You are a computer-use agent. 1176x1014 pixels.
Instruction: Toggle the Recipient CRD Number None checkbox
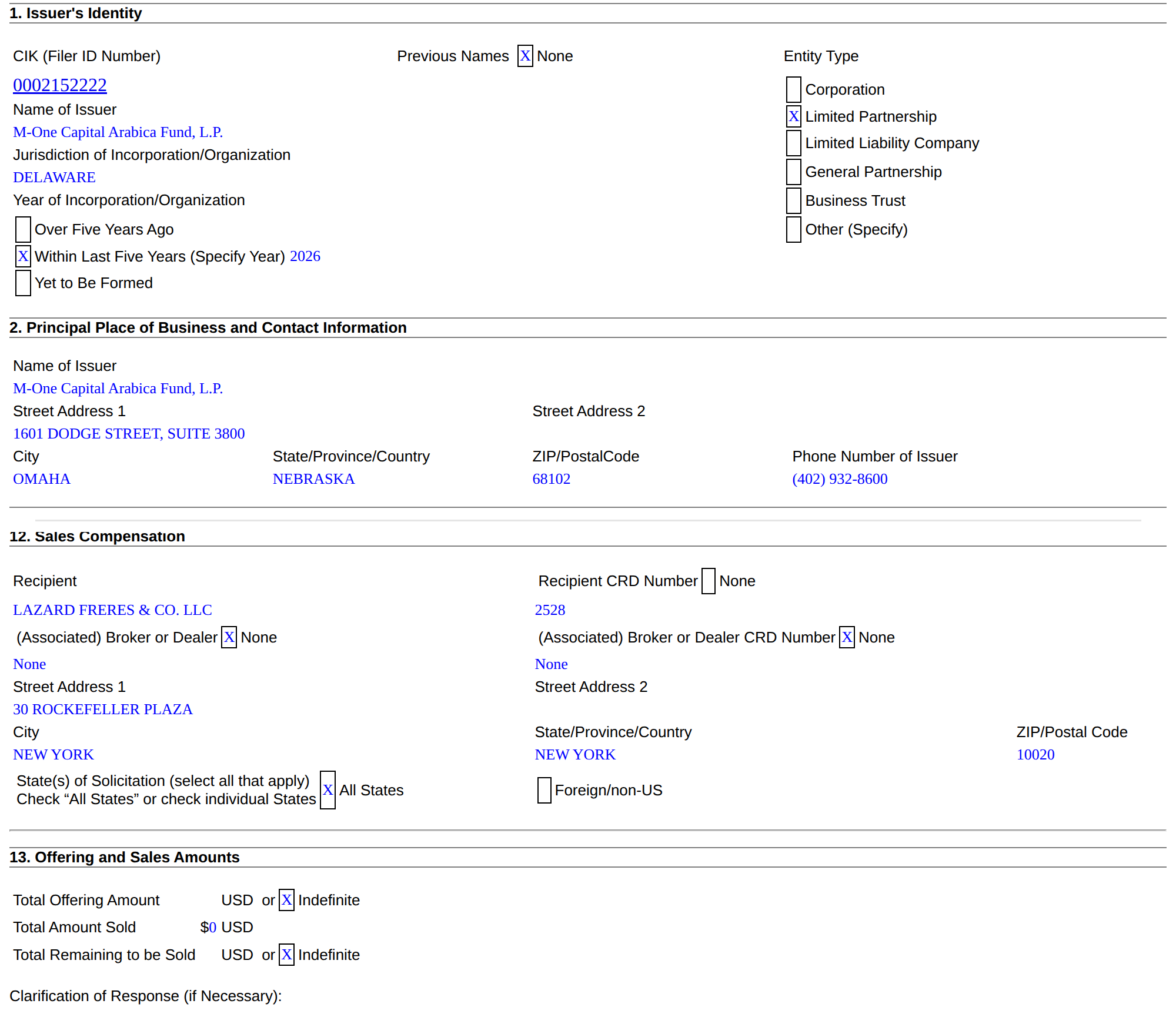tap(708, 581)
